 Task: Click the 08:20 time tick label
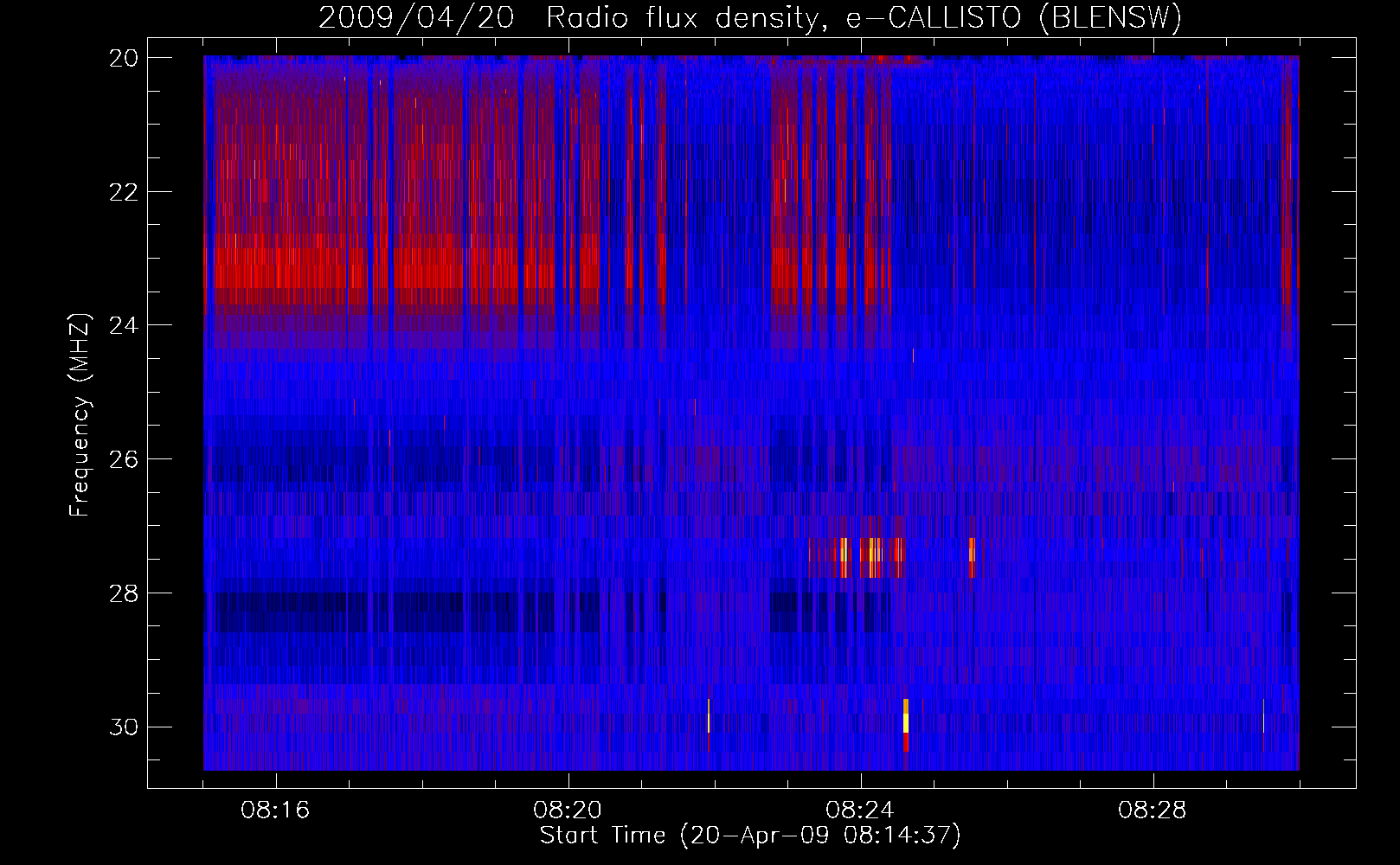pos(568,811)
